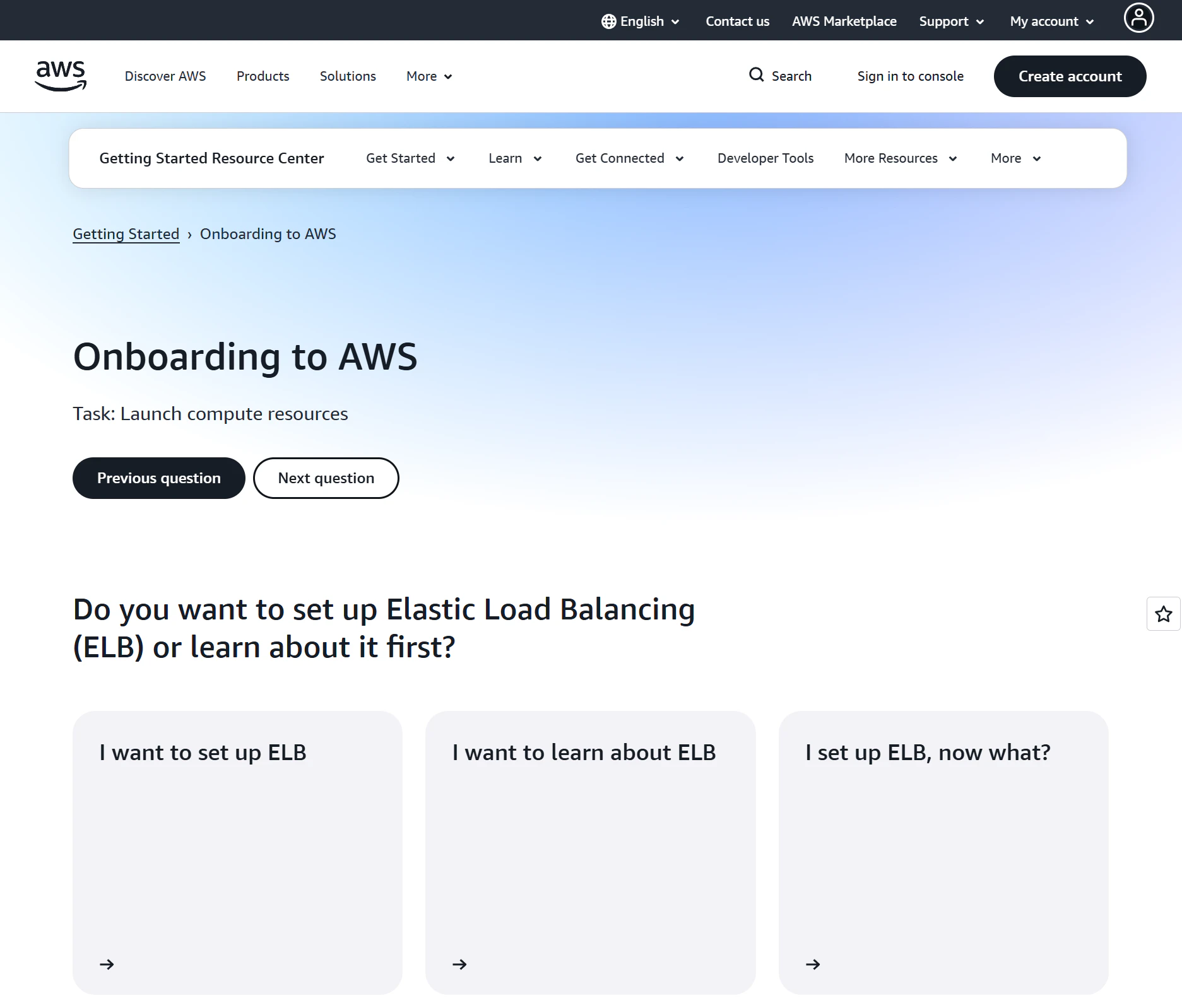Expand the Support dropdown menu
Viewport: 1182px width, 1008px height.
pyautogui.click(x=952, y=21)
